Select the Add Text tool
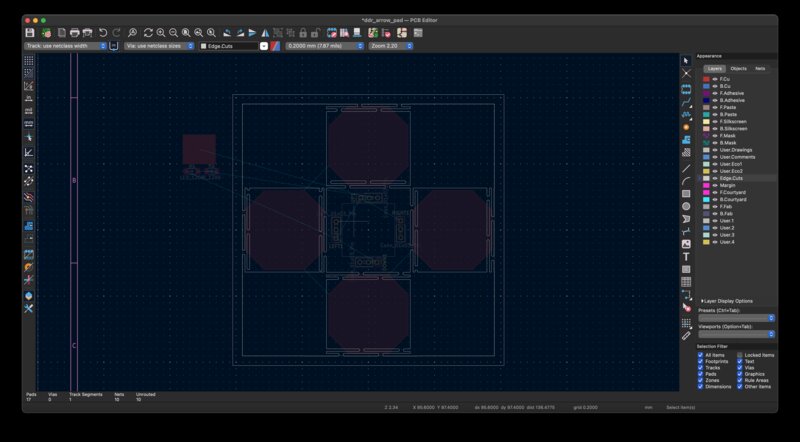The width and height of the screenshot is (800, 442). tap(686, 257)
